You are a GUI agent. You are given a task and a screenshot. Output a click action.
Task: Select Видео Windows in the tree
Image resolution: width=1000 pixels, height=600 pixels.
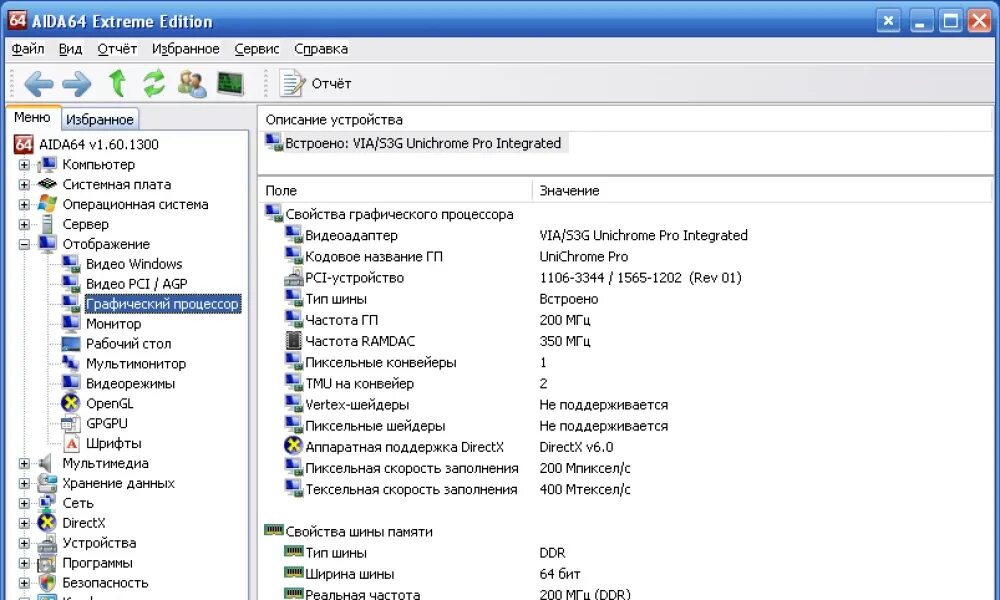point(134,264)
